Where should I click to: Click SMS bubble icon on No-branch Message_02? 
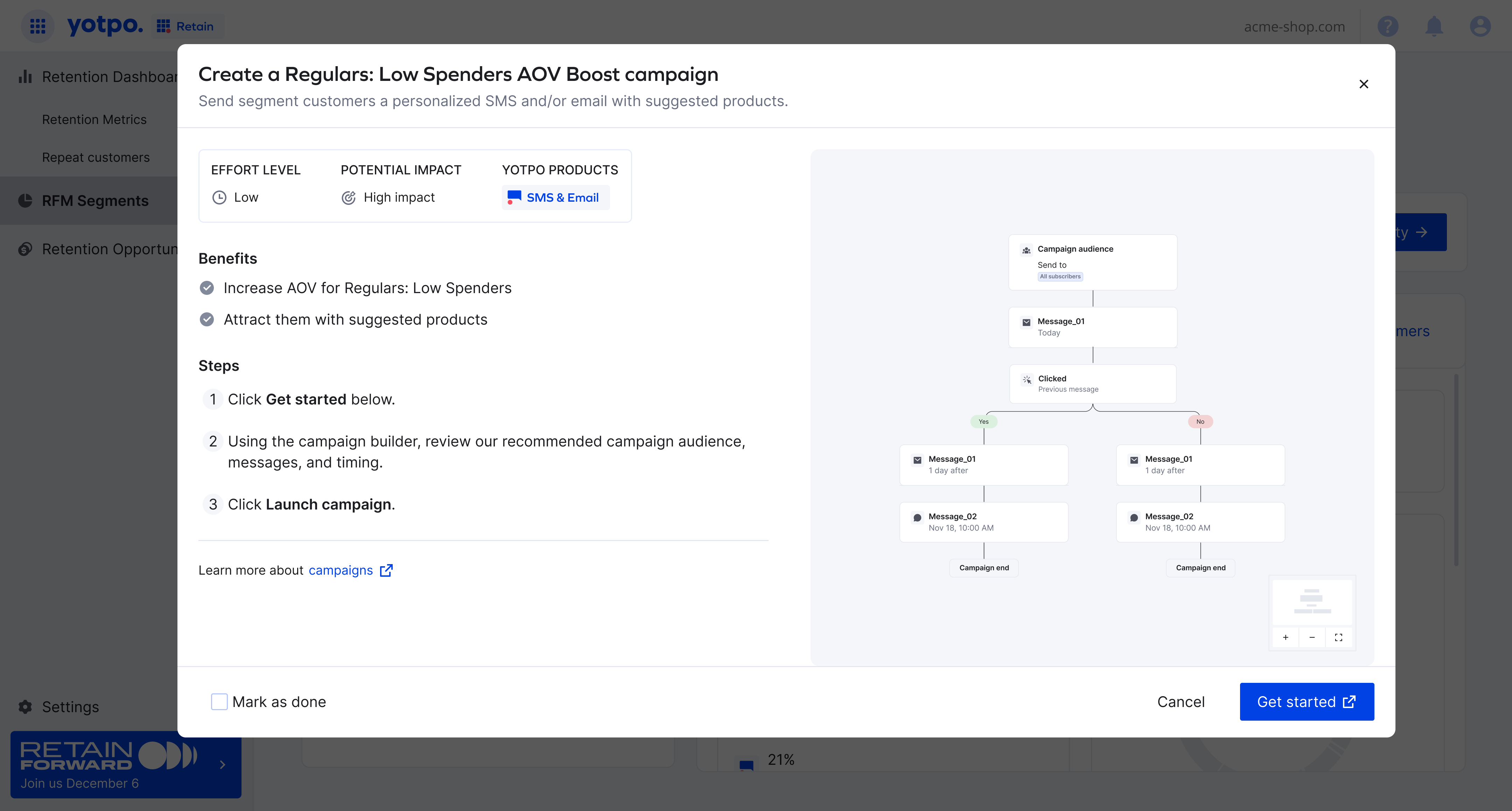pos(1134,518)
